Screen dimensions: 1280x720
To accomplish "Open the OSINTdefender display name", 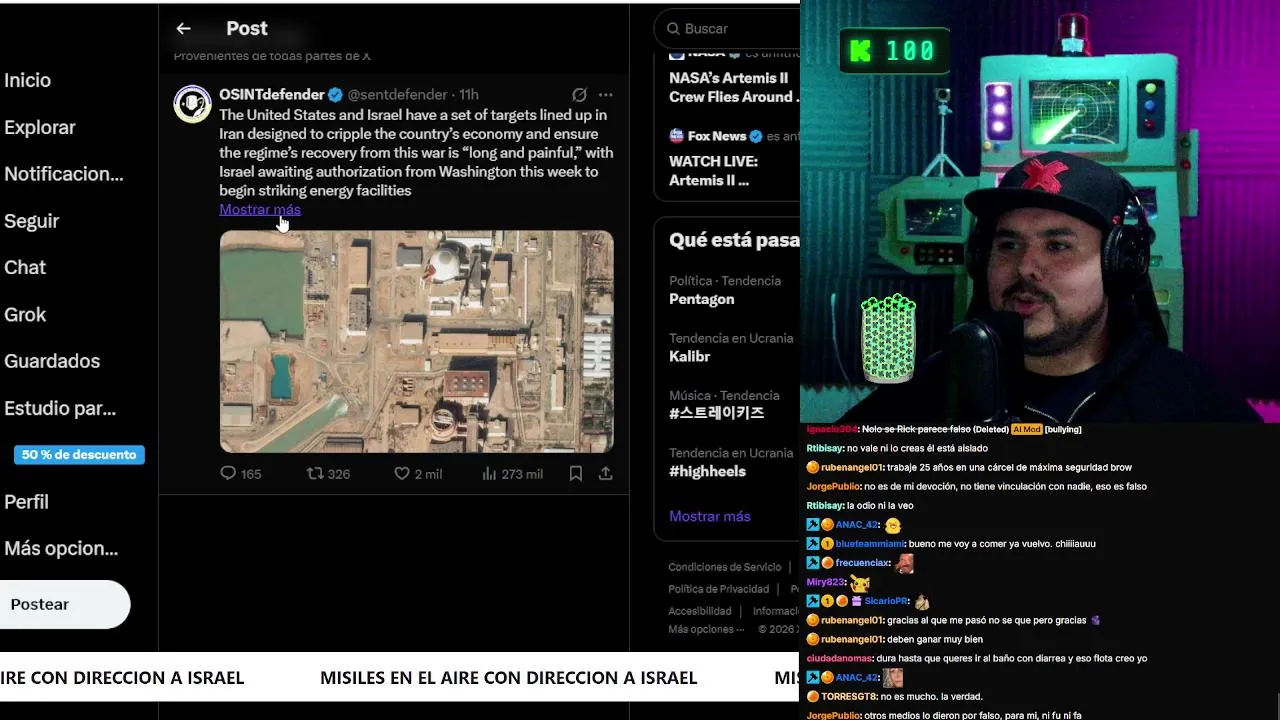I will (272, 95).
